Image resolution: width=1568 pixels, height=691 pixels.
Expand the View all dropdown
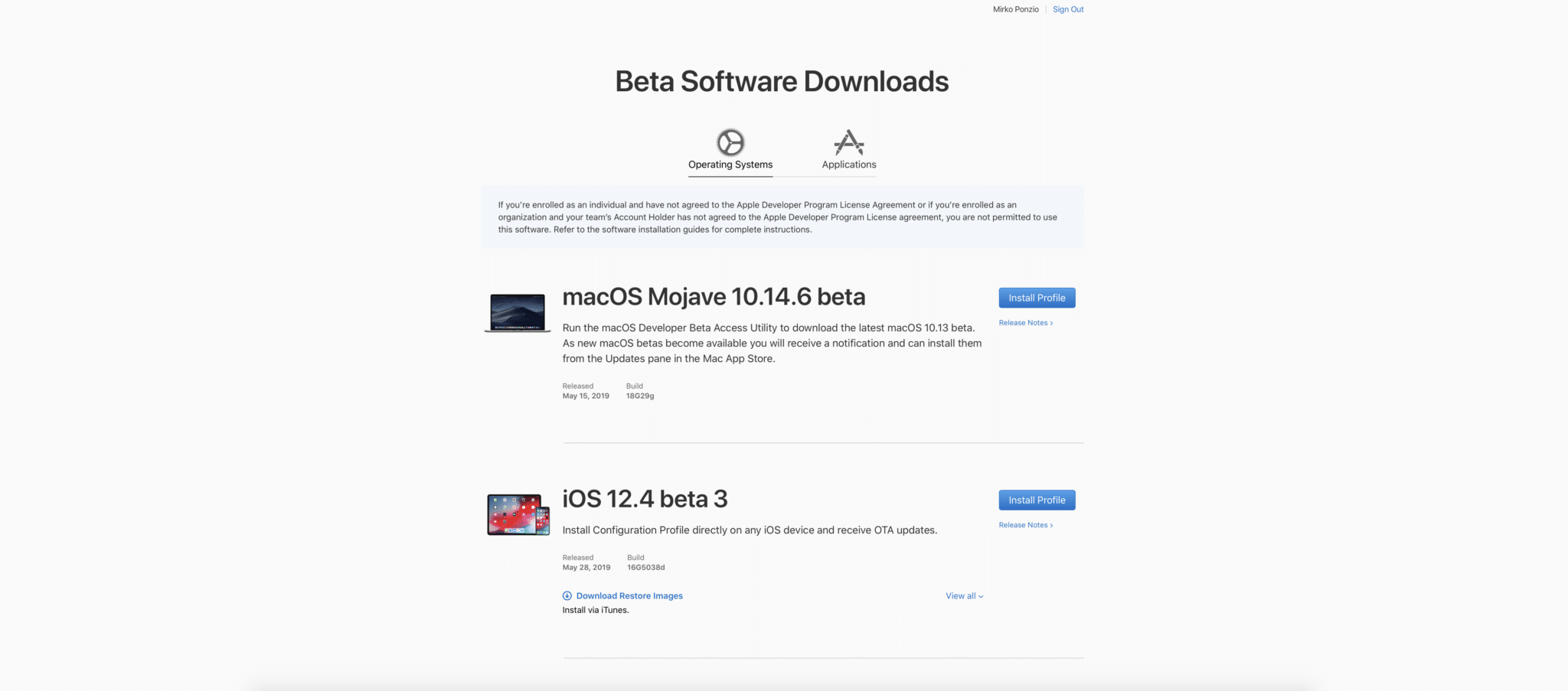965,596
